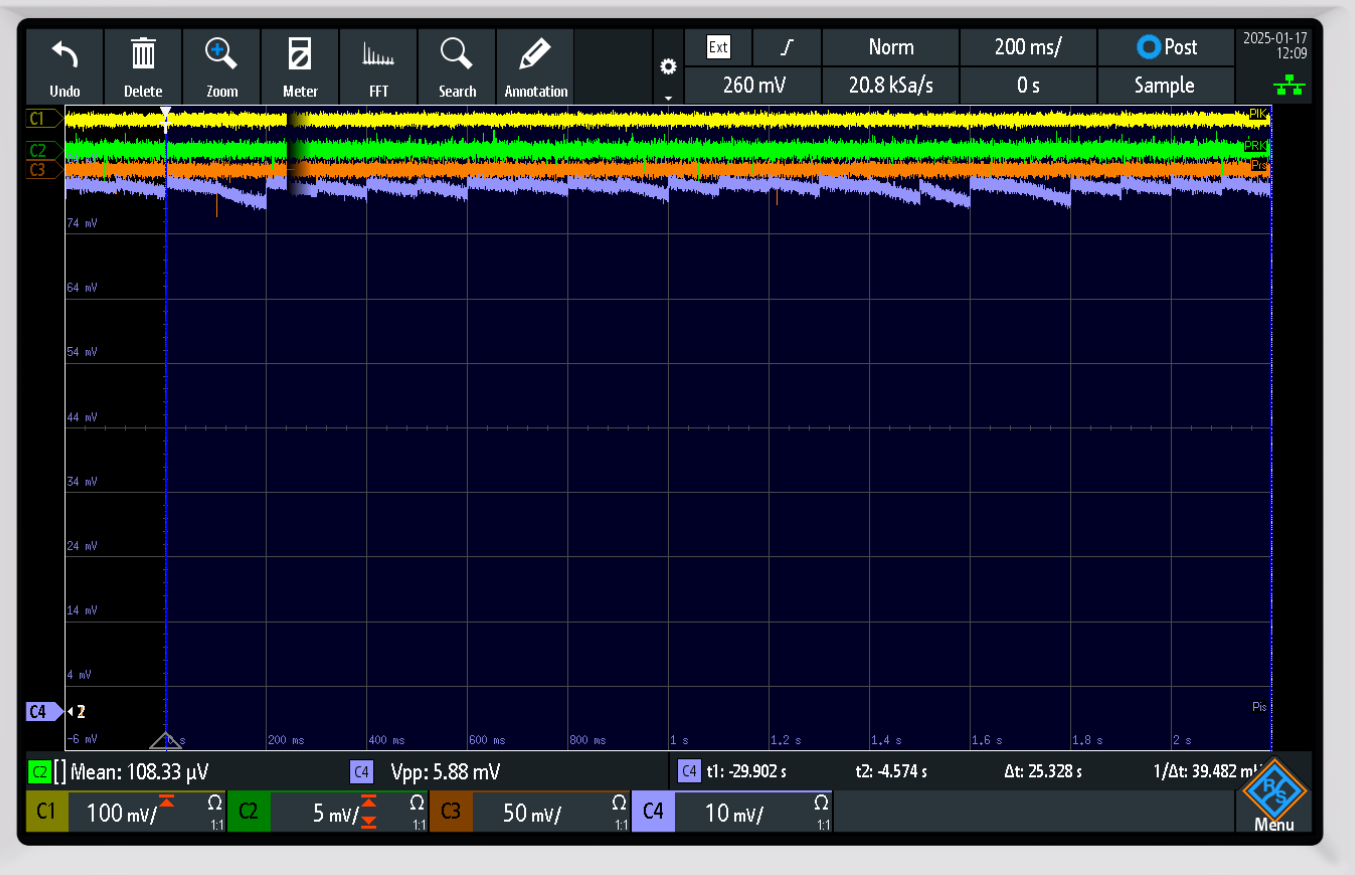1355x875 pixels.
Task: Click the 200 ms/ time scale button
Action: (1027, 47)
